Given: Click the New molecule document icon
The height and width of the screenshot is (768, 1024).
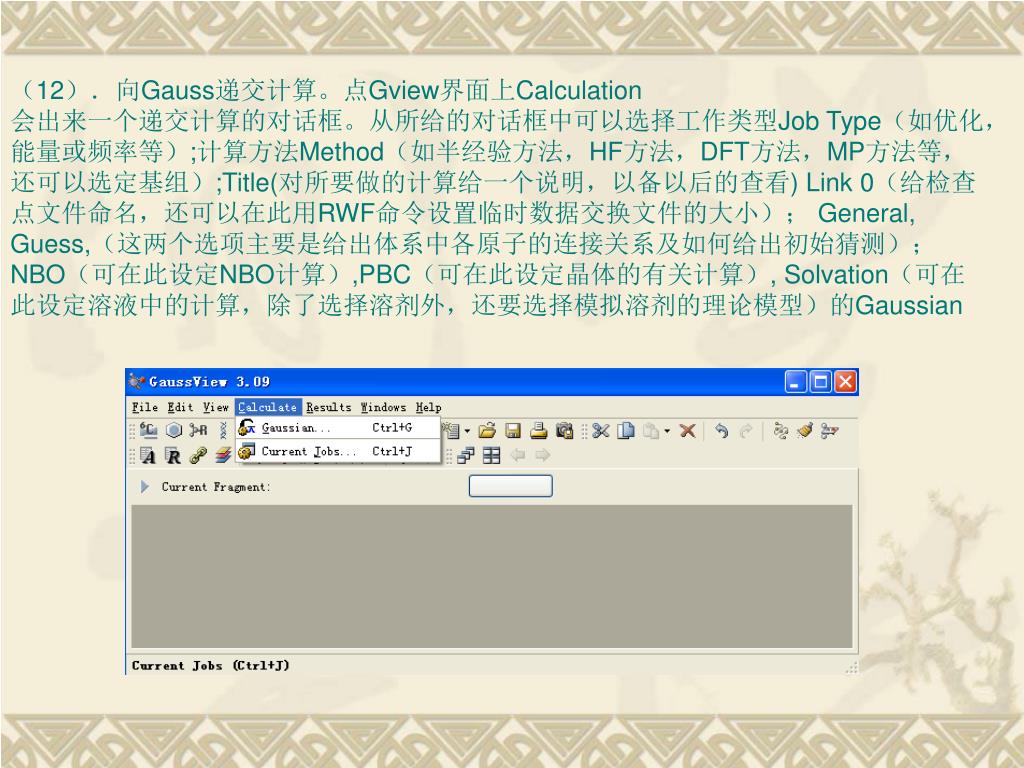Looking at the screenshot, I should (451, 430).
